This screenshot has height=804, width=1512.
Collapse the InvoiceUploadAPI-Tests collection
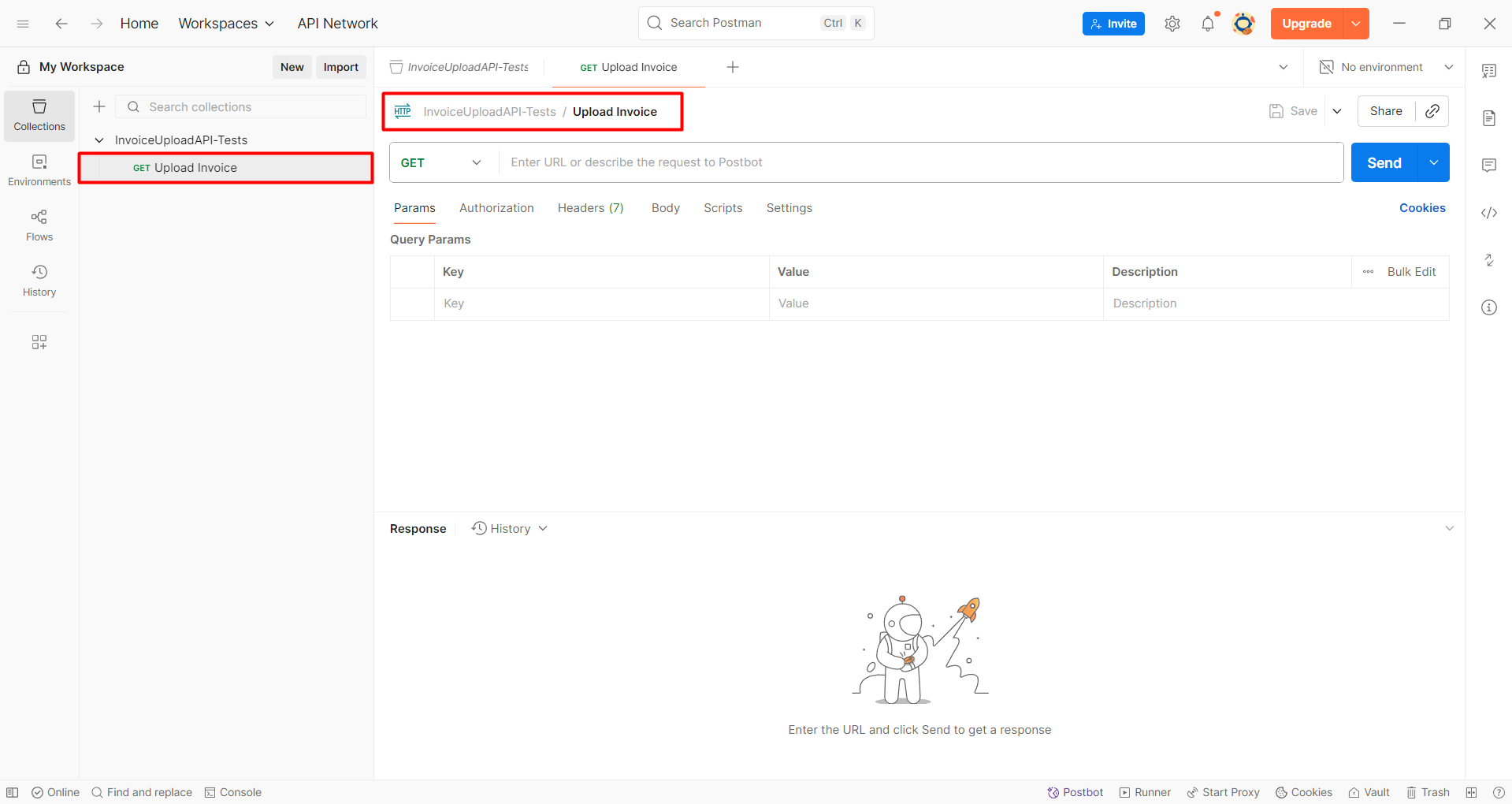tap(99, 140)
